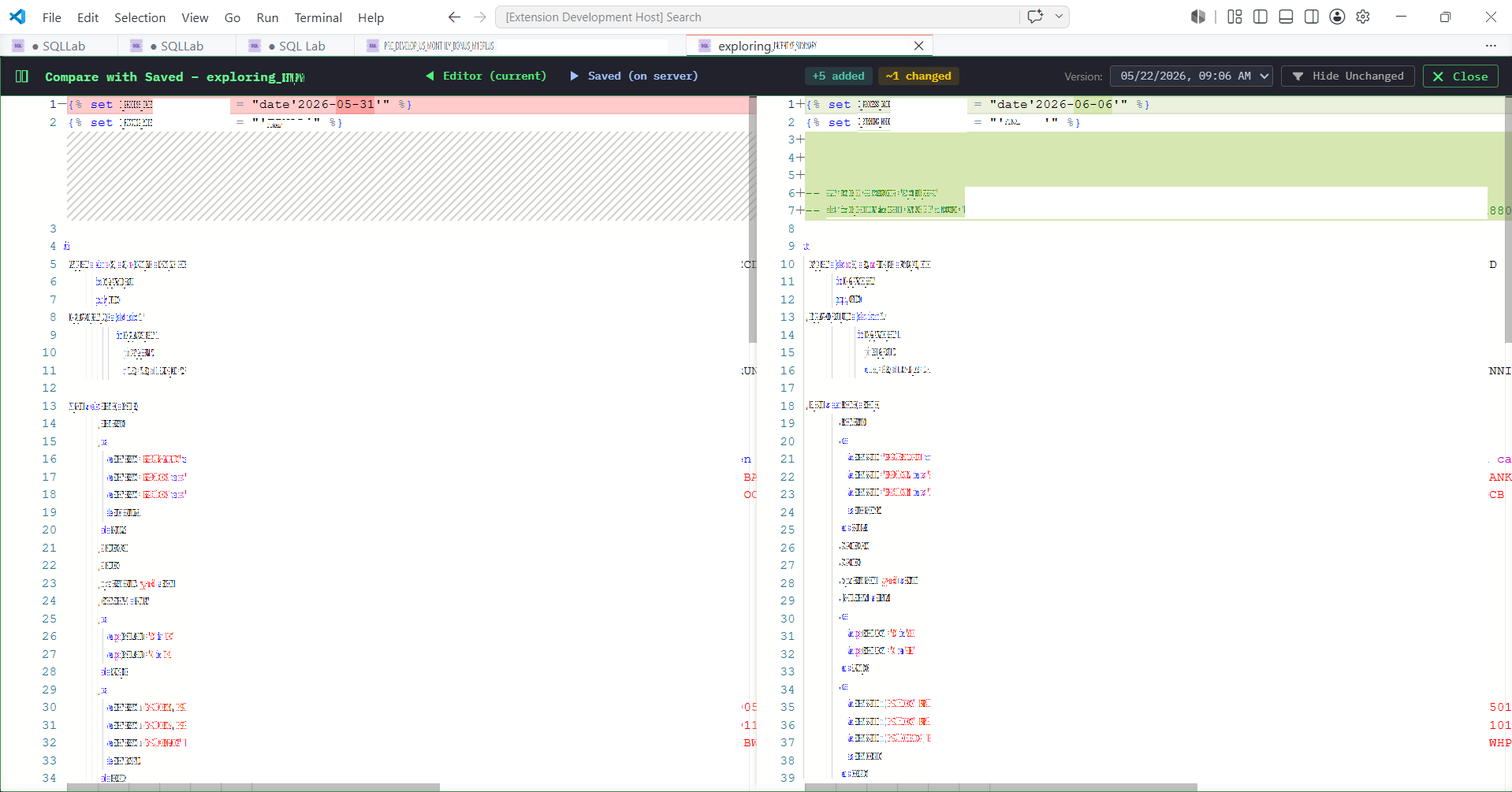Click the right editor vertical scrollbar

(x=1508, y=220)
